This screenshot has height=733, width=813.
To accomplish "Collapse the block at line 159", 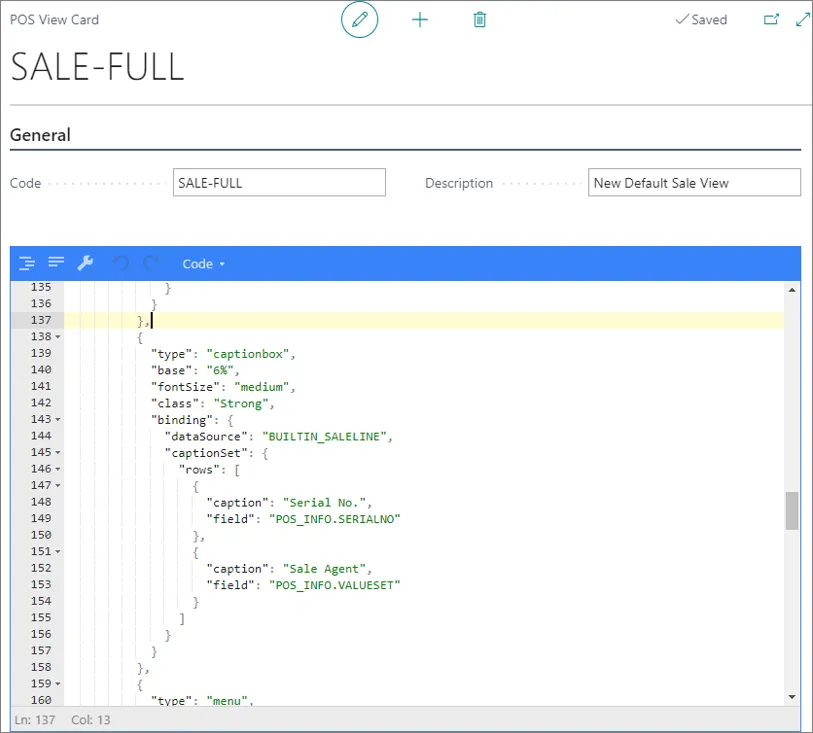I will click(x=58, y=684).
